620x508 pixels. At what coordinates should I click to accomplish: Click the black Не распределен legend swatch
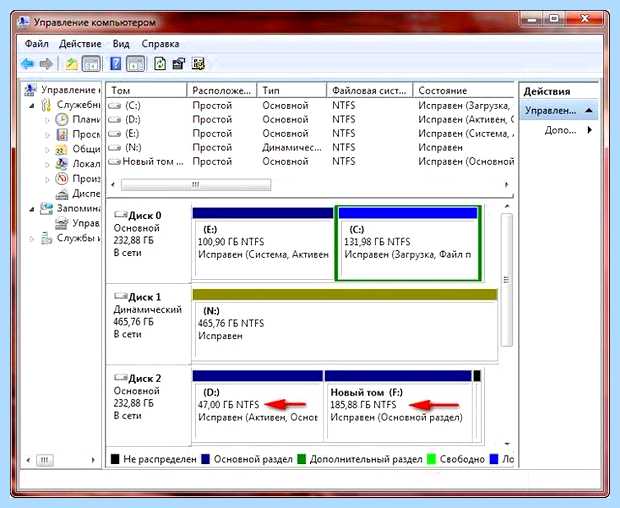tap(115, 459)
